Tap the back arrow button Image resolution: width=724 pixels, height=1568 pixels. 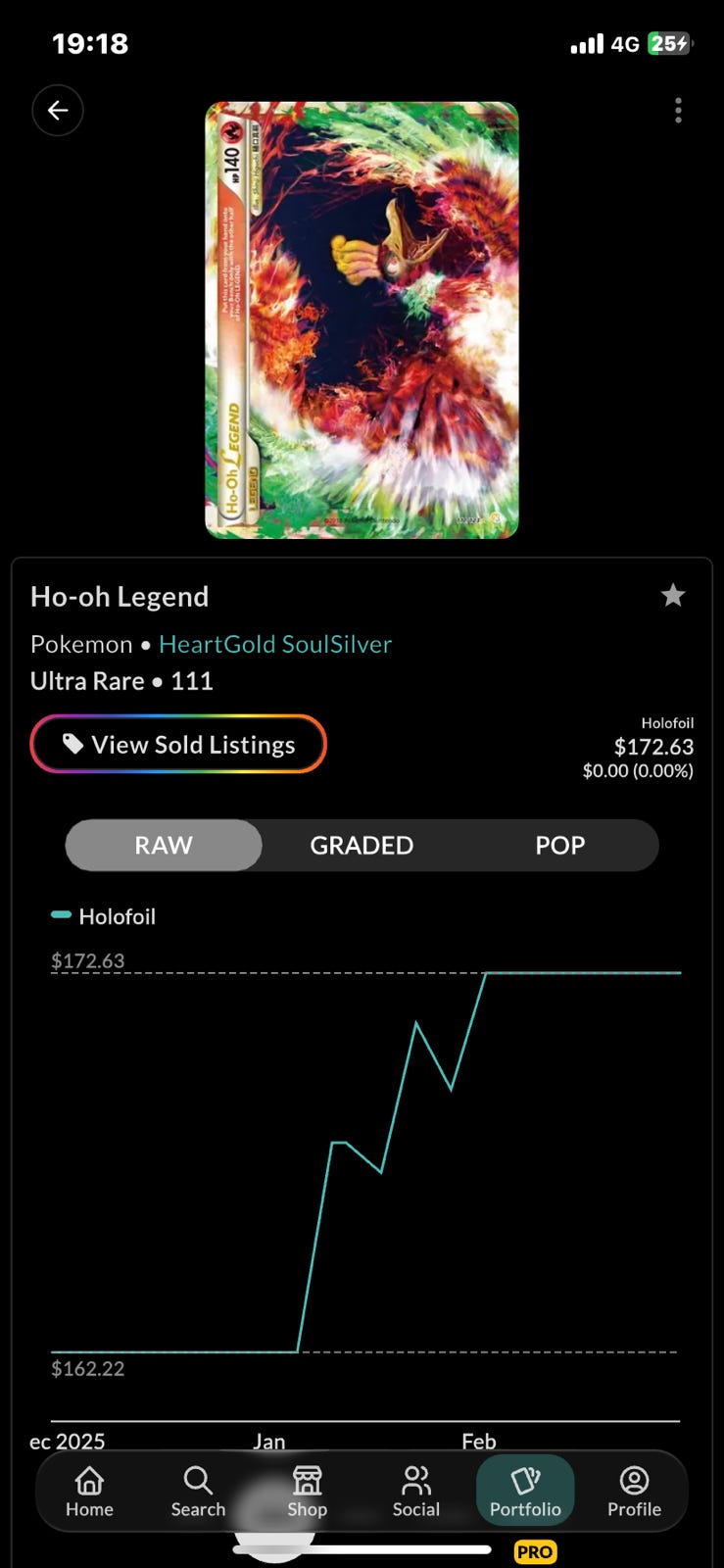[58, 110]
